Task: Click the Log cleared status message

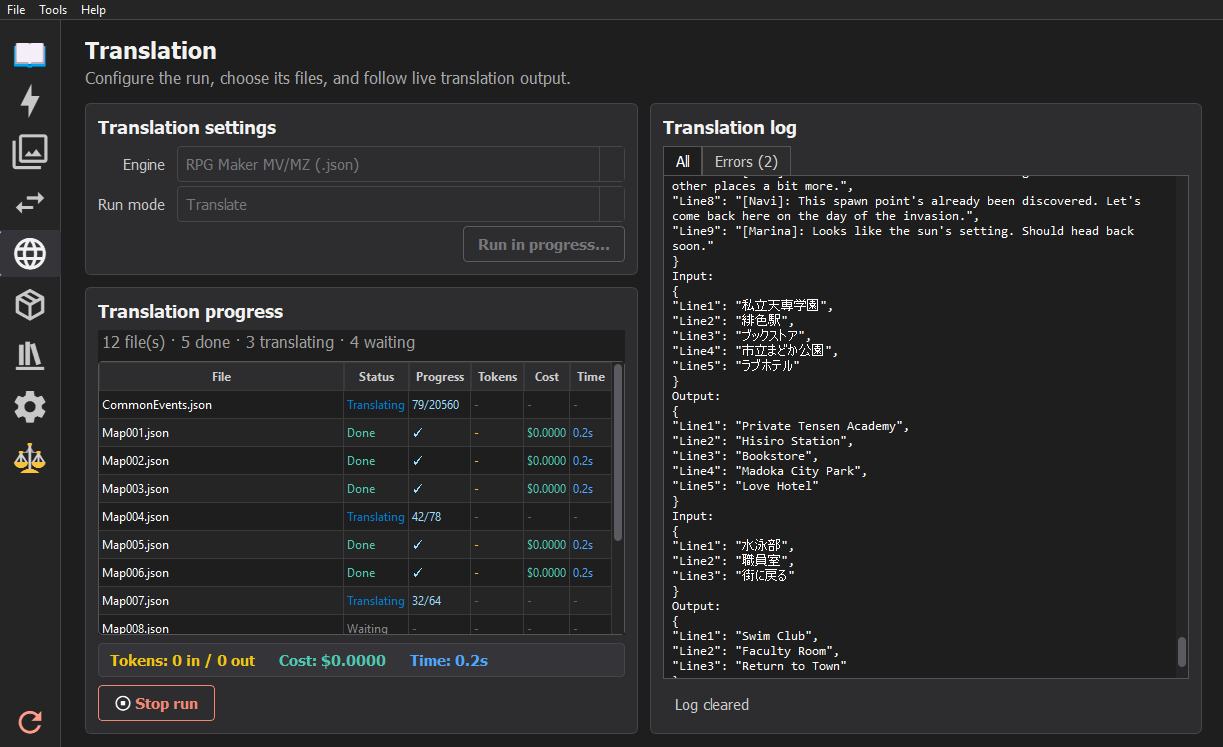Action: click(x=712, y=704)
